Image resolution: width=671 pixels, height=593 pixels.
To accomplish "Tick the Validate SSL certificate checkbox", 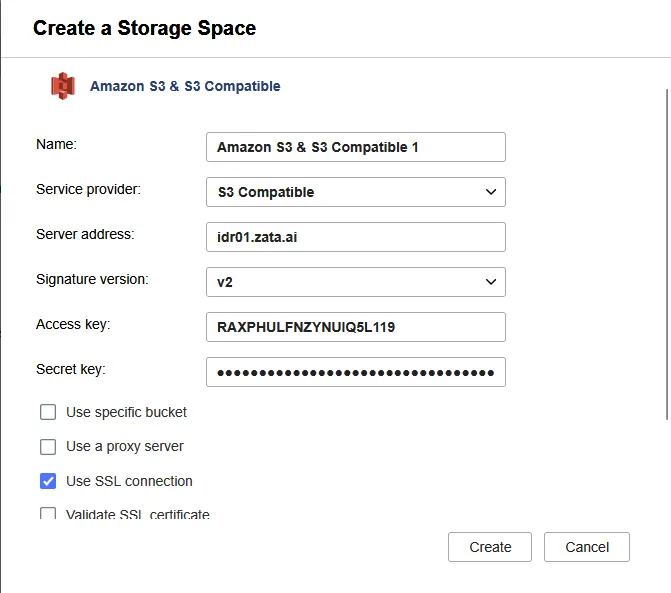I will 48,513.
